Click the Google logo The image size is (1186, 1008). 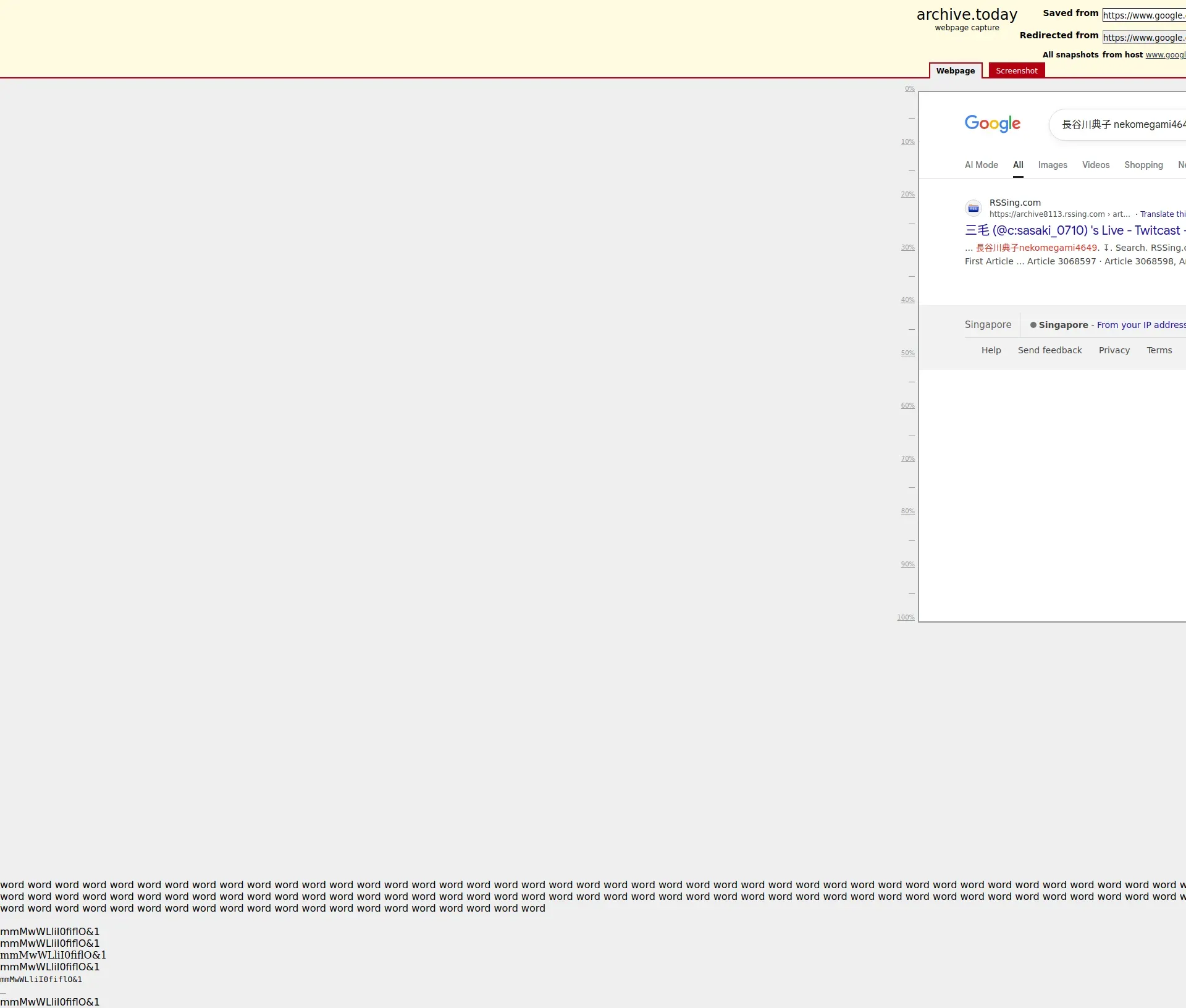pyautogui.click(x=992, y=124)
